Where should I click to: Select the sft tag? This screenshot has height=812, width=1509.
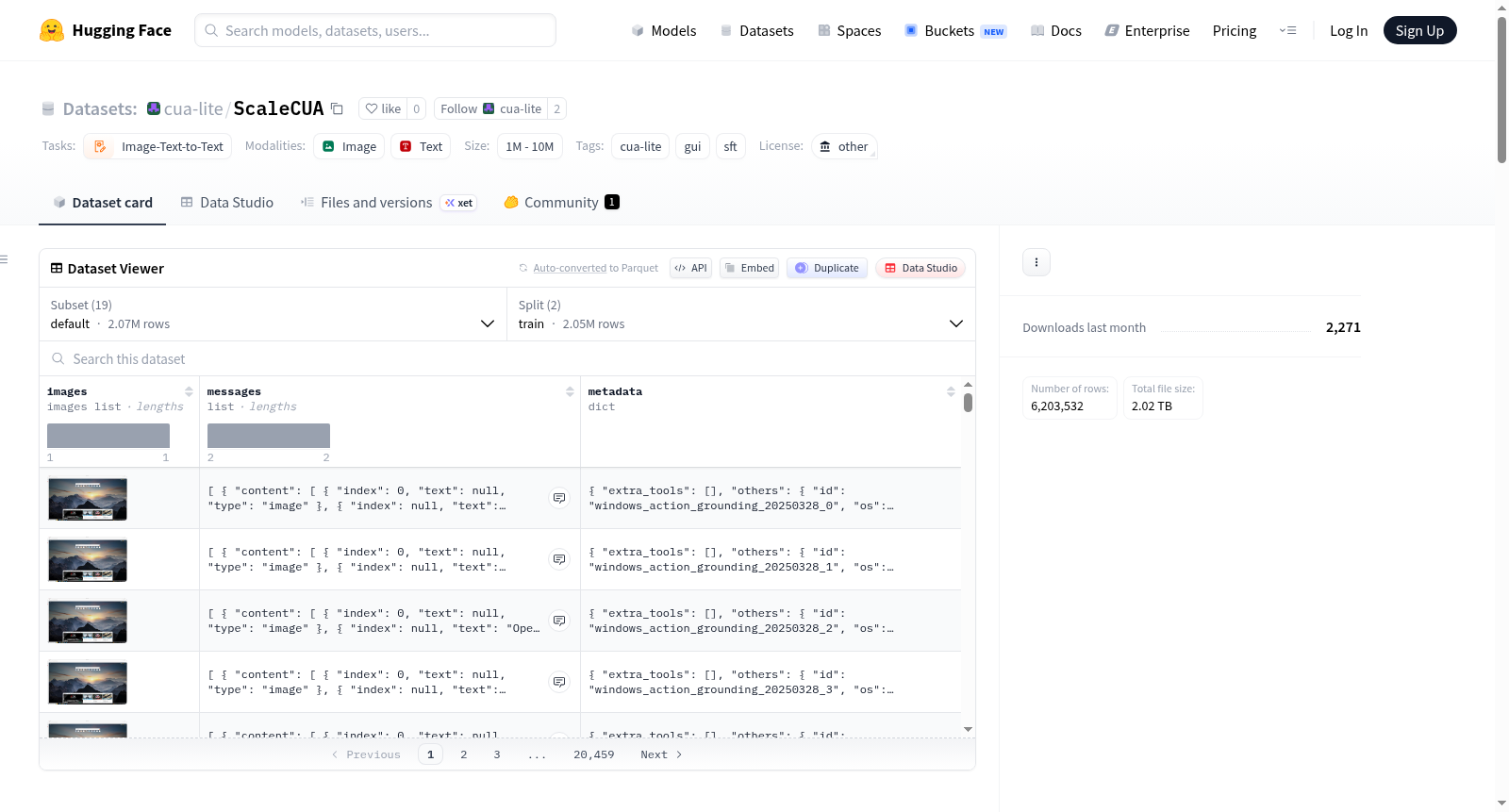(x=731, y=146)
